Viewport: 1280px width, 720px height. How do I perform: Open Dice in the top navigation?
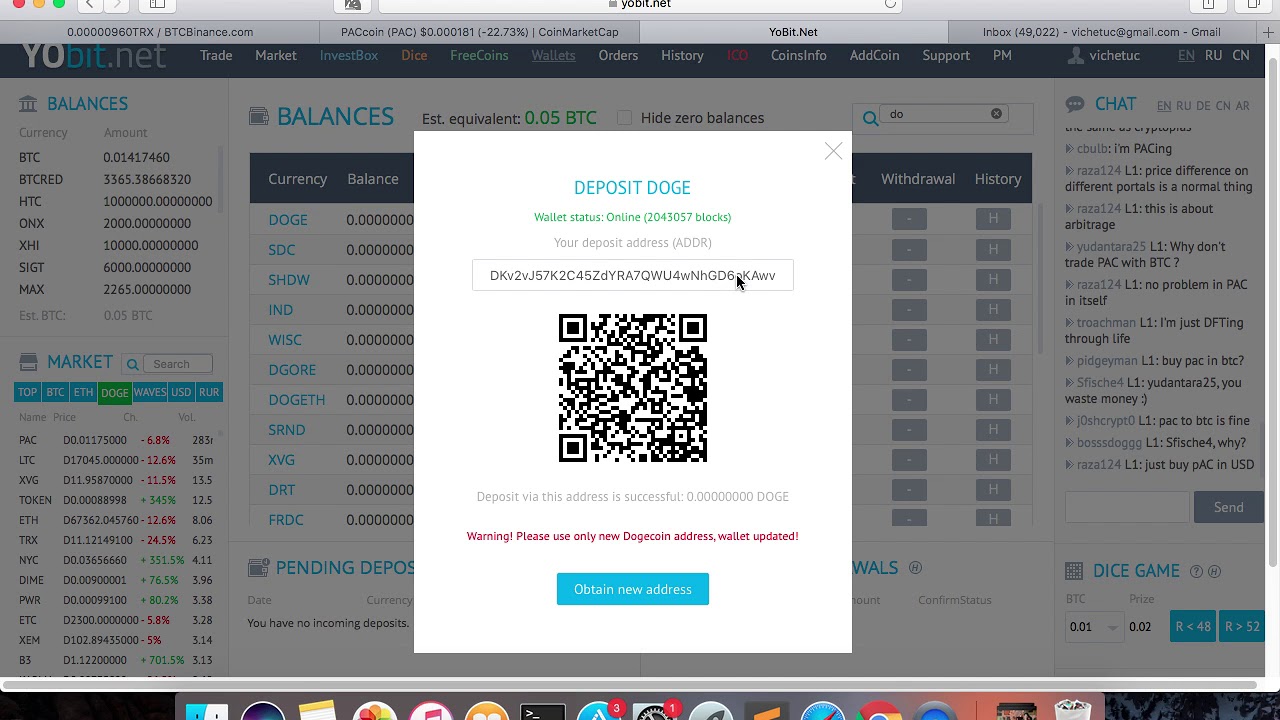(x=414, y=55)
